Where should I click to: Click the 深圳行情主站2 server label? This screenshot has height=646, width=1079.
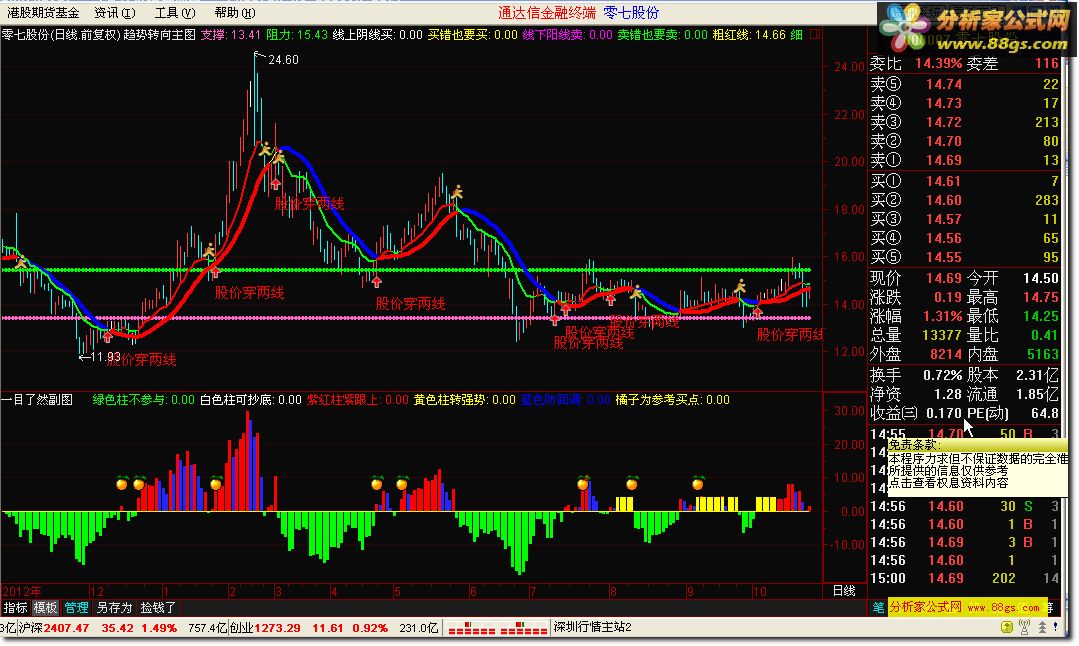592,627
